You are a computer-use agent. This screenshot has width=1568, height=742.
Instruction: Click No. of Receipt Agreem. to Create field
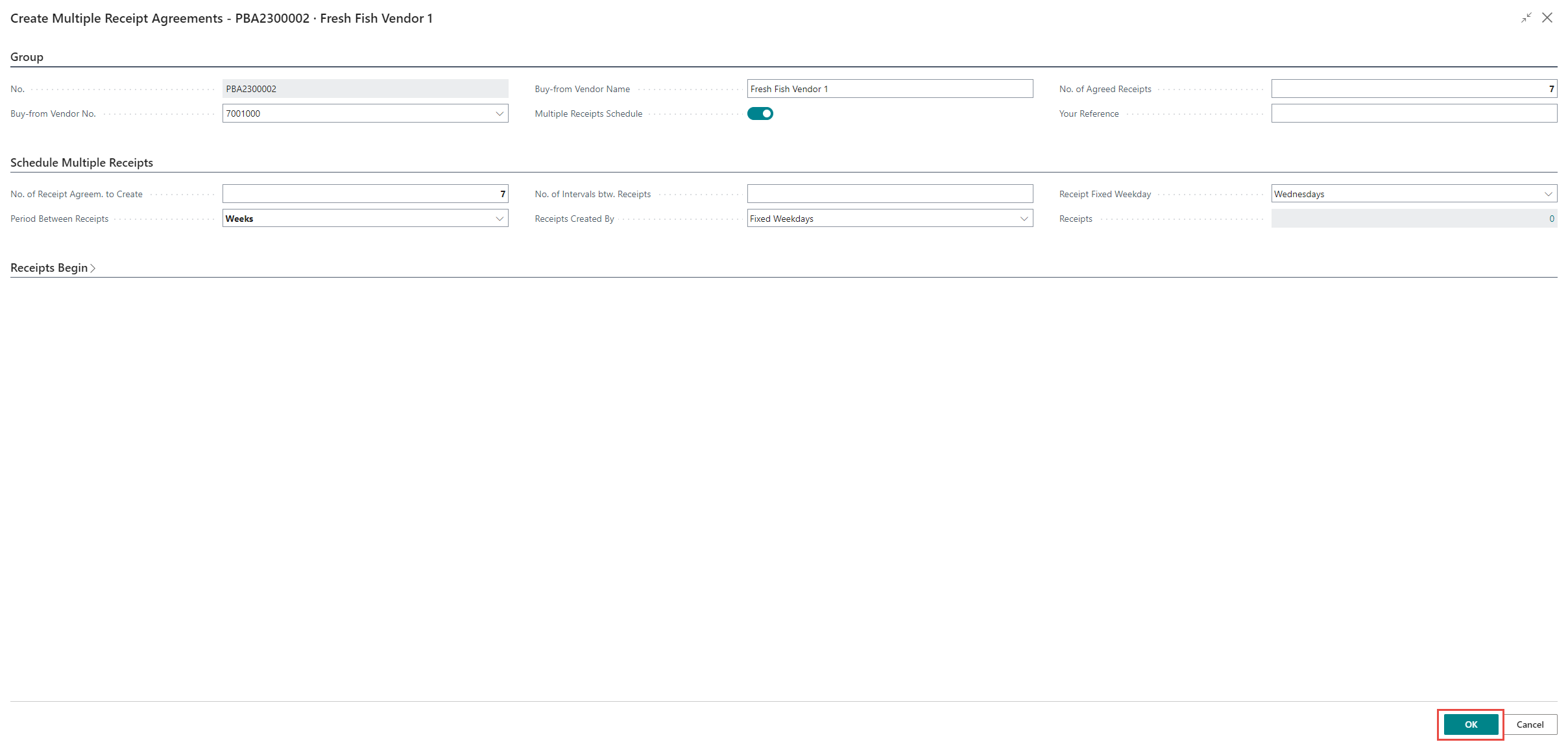pos(365,194)
